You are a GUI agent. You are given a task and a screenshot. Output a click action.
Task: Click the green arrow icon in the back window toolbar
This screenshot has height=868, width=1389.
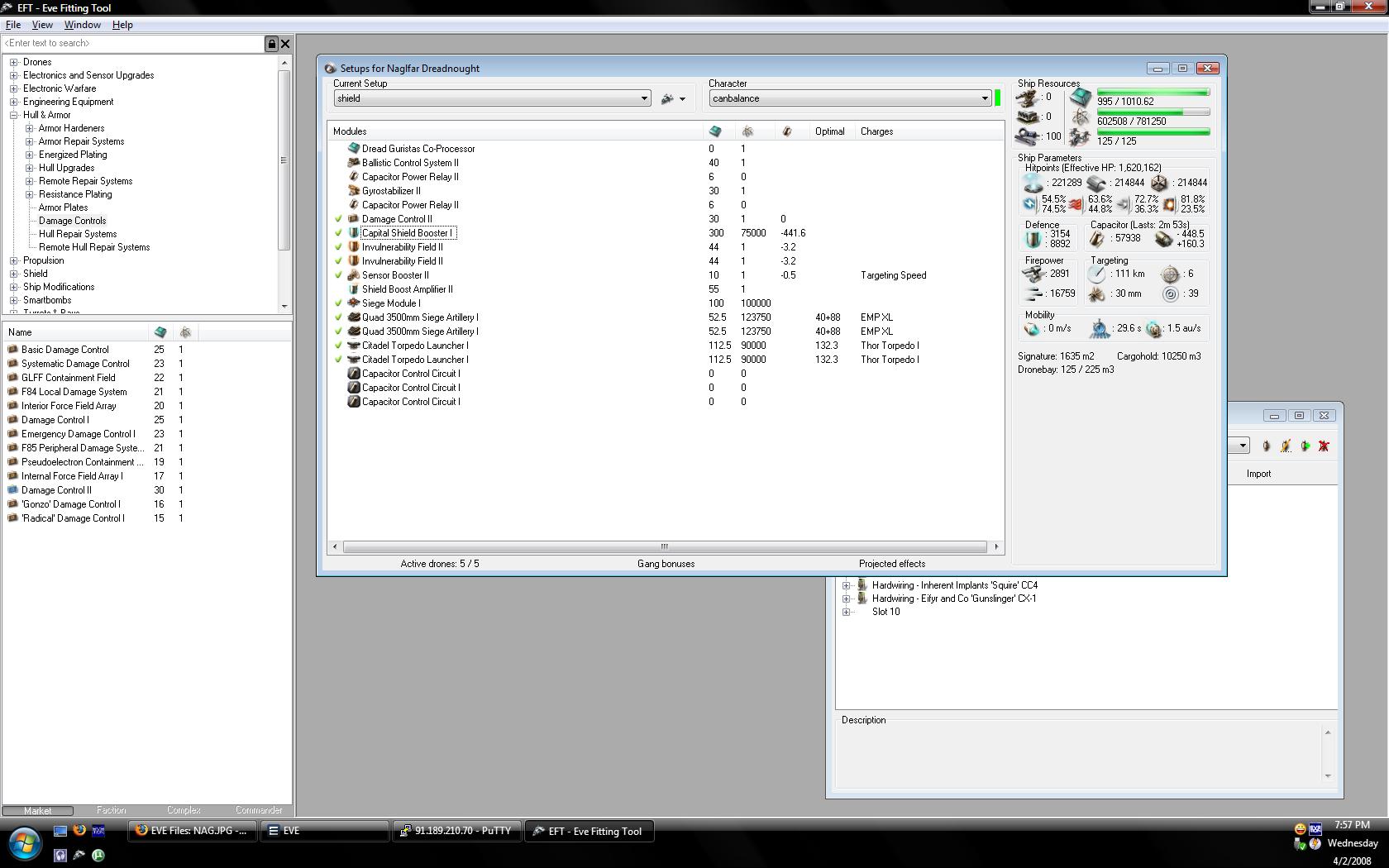tap(1305, 446)
